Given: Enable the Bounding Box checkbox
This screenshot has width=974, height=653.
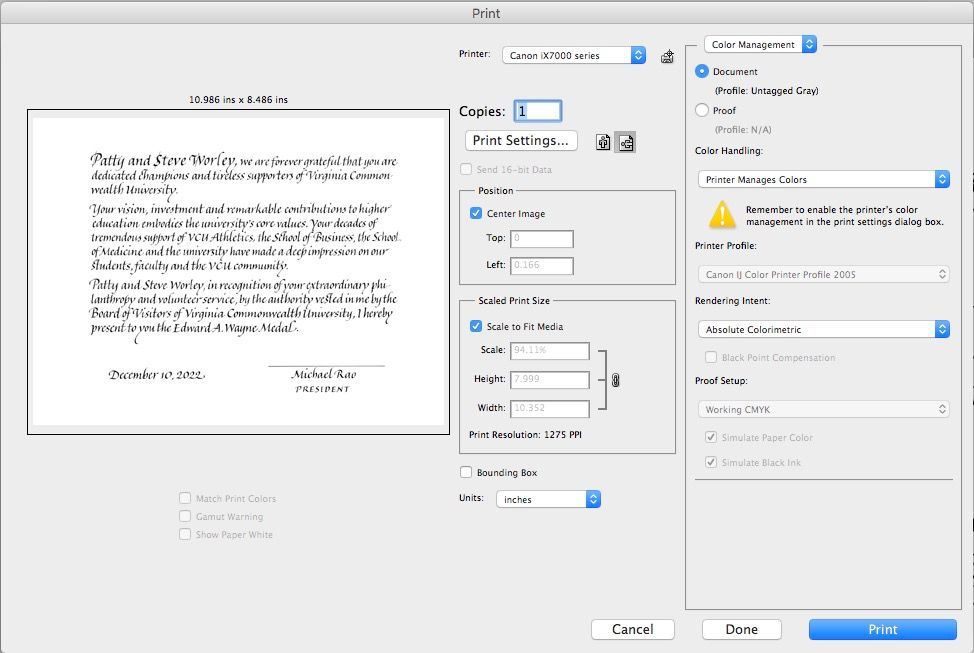Looking at the screenshot, I should pos(466,472).
